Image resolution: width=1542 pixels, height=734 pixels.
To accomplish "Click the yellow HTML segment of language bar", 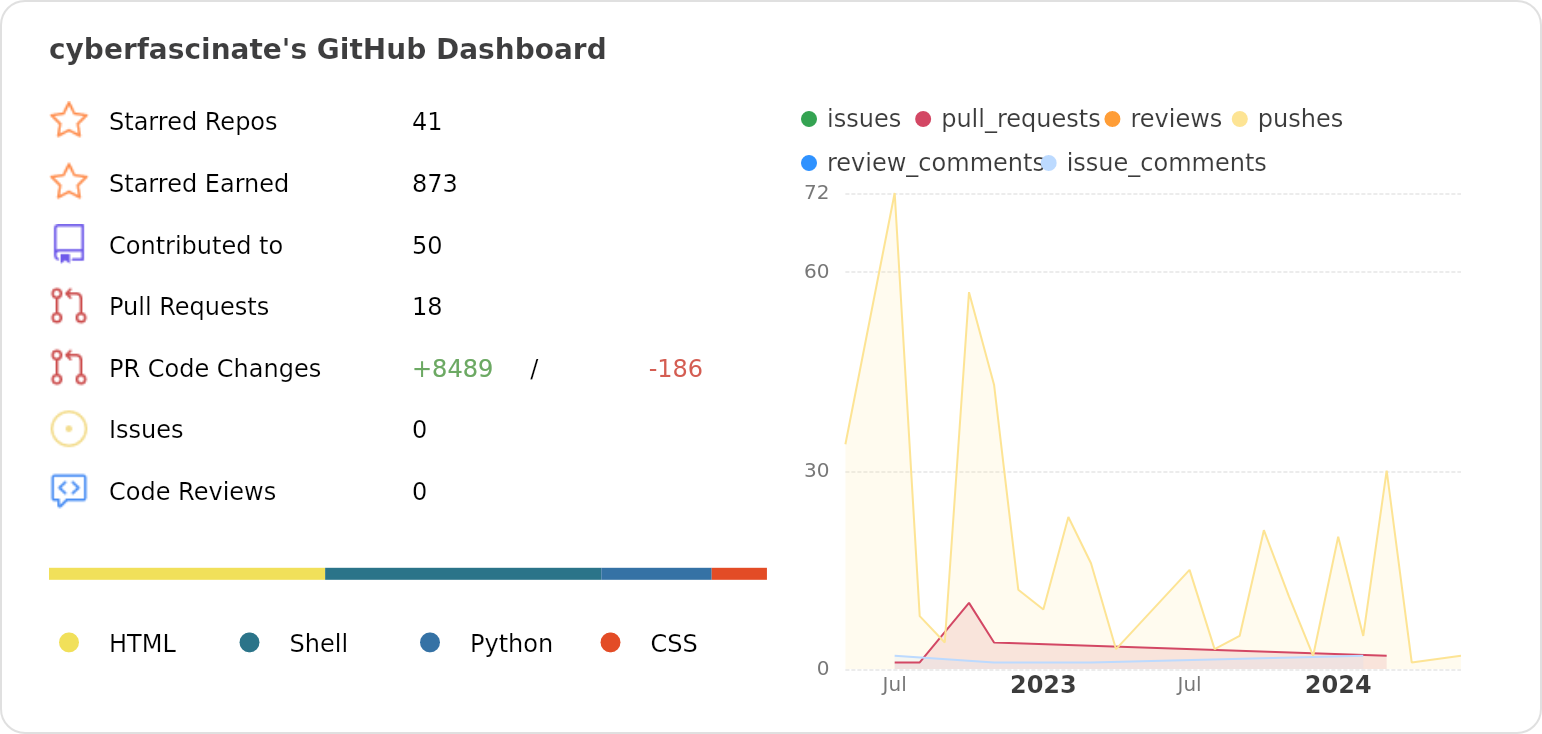I will (x=187, y=574).
